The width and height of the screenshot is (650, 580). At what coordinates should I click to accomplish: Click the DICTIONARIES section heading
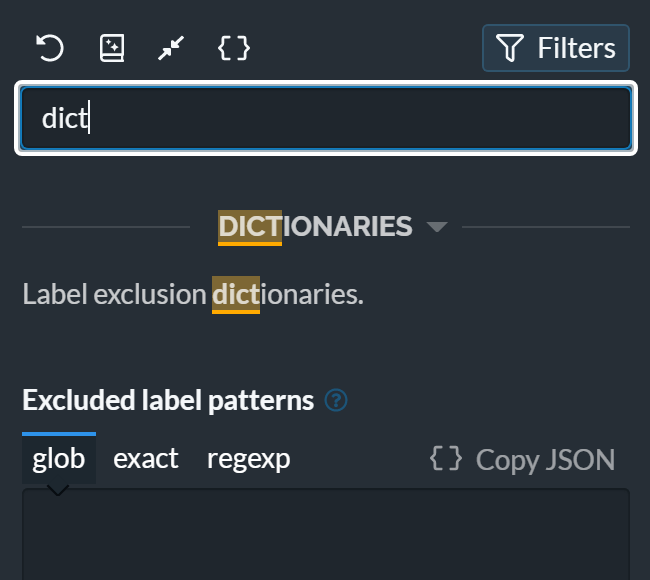coord(315,227)
